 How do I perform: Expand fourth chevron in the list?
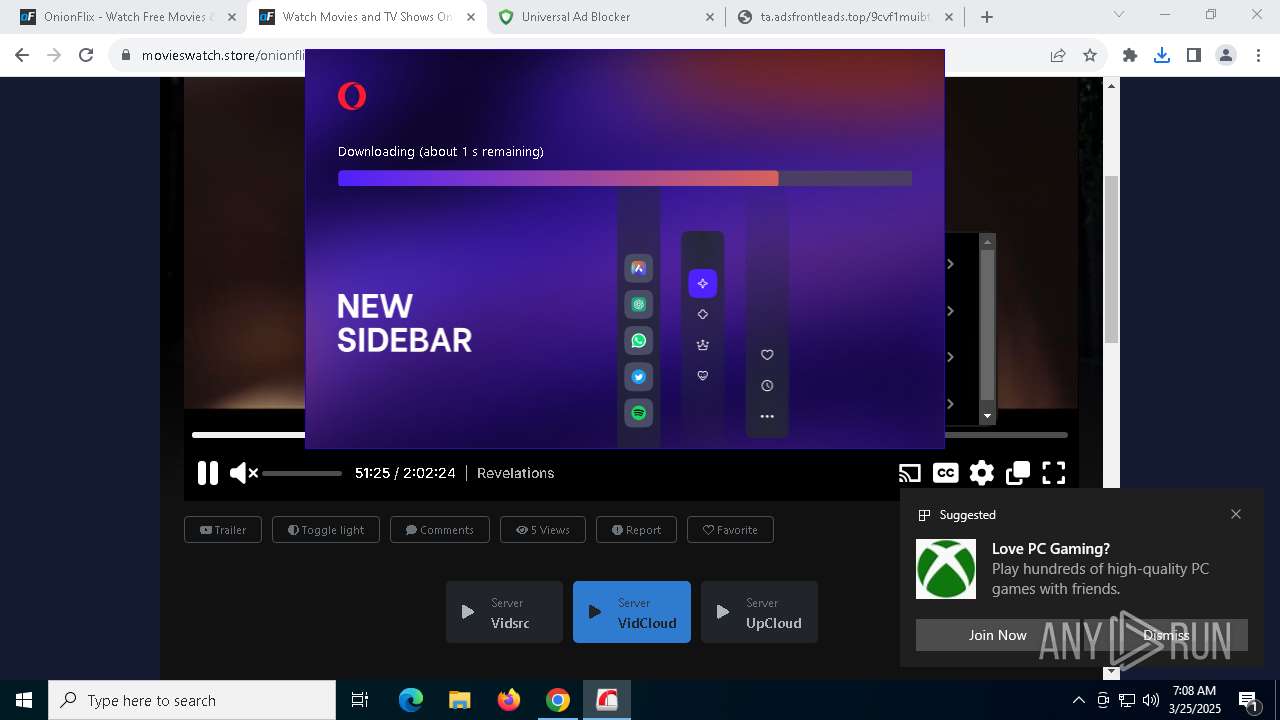pos(950,404)
